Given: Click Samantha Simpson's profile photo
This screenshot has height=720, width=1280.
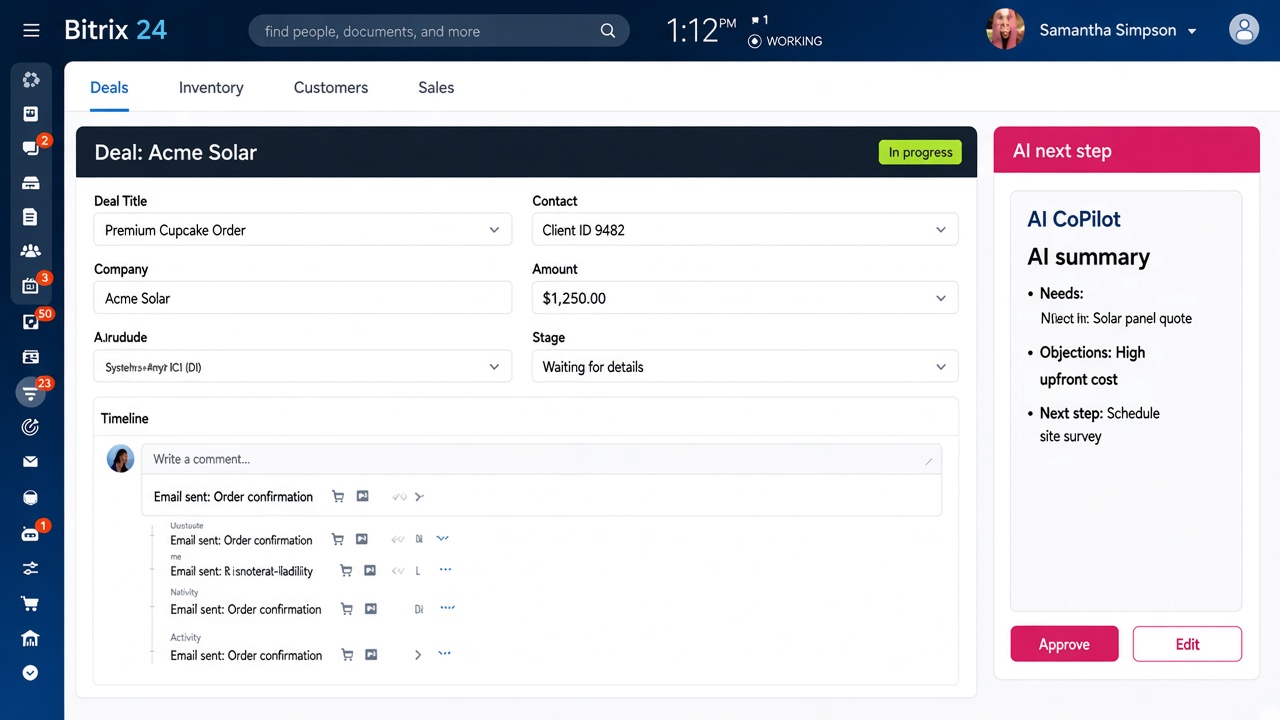Looking at the screenshot, I should point(1005,30).
